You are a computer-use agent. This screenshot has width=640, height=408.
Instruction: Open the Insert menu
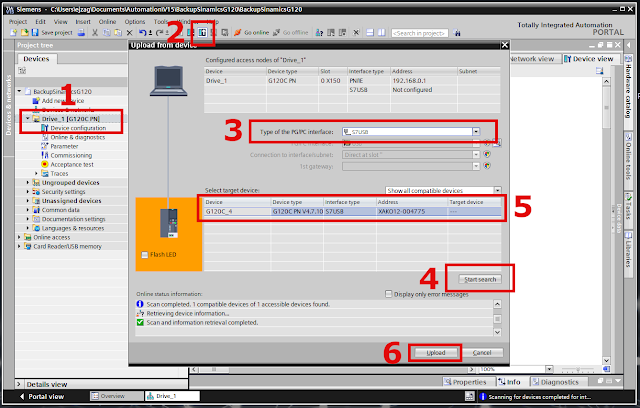pos(83,22)
